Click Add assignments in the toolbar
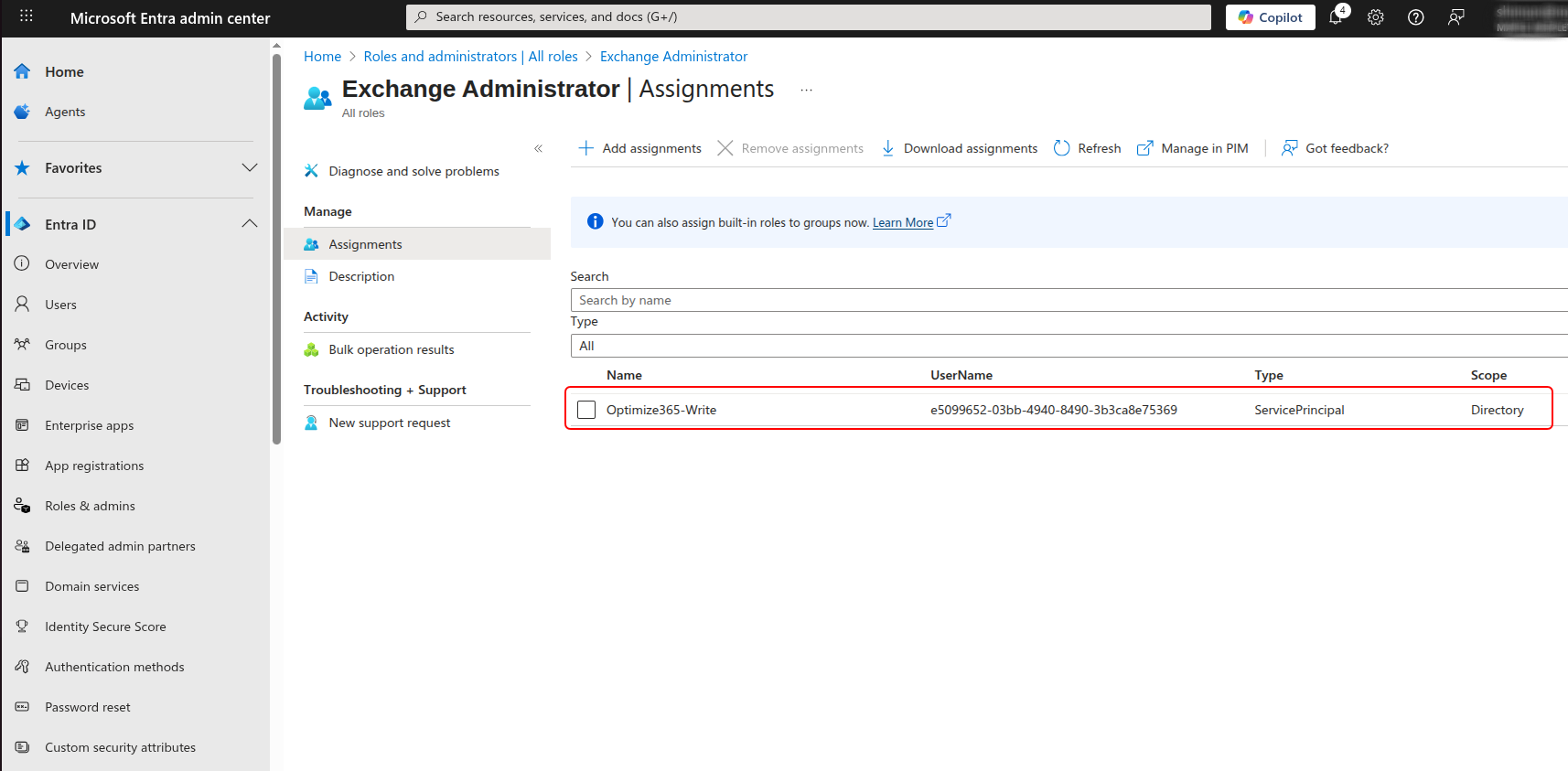This screenshot has width=1568, height=771. point(639,148)
